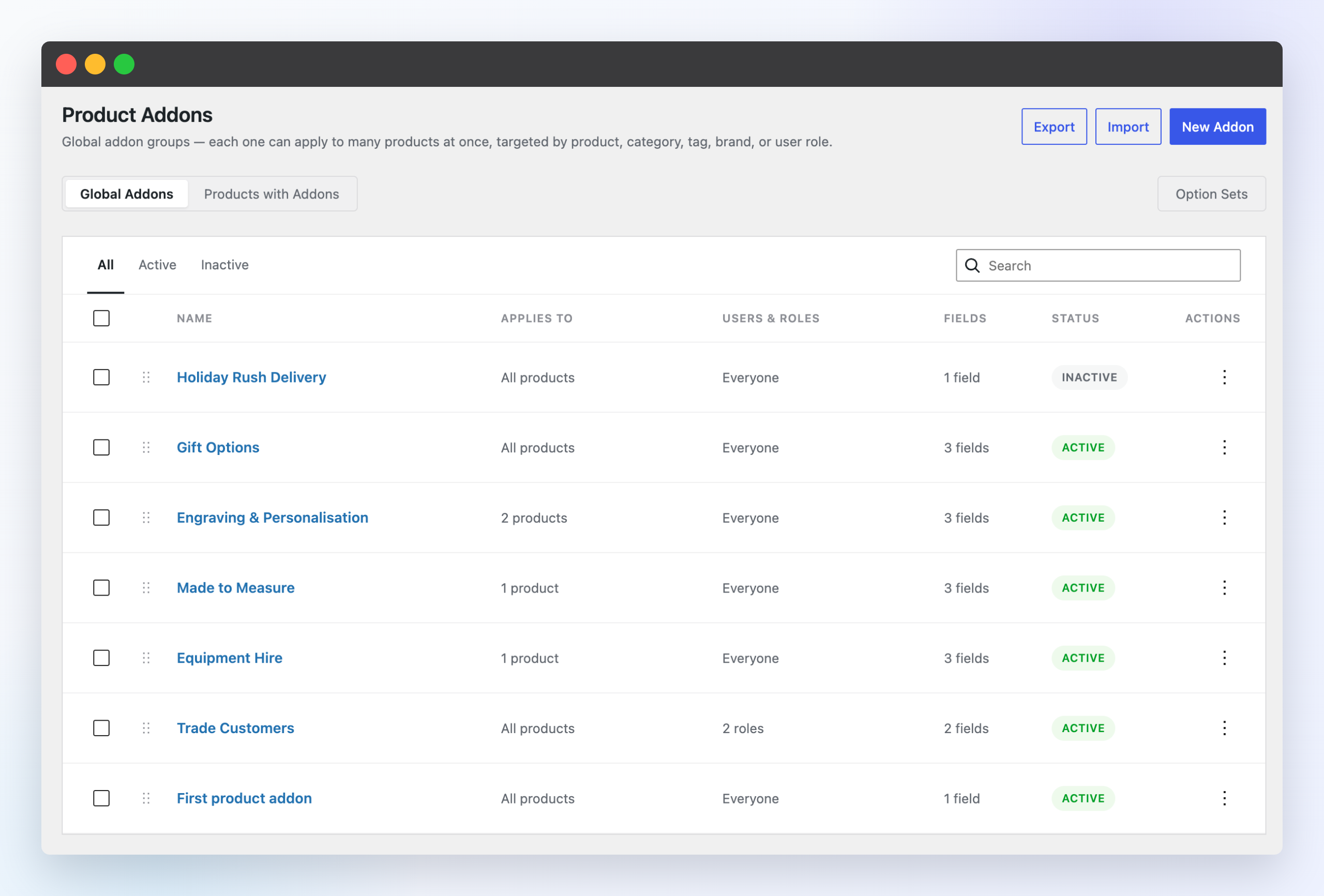Select the Equipment Hire checkbox
This screenshot has width=1324, height=896.
coord(101,658)
